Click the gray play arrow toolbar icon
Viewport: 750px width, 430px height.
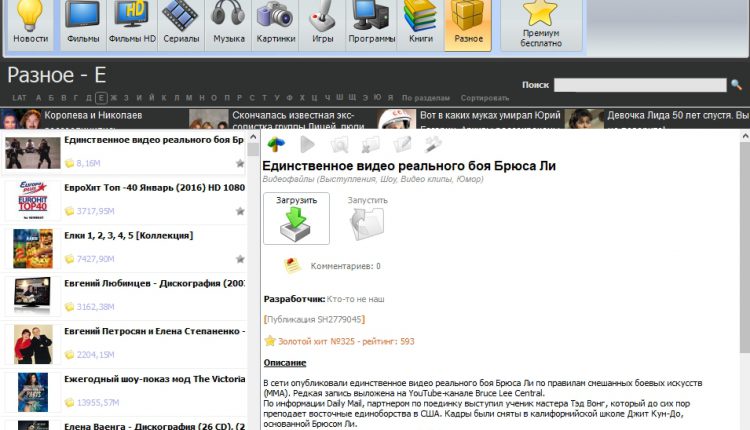click(x=307, y=144)
